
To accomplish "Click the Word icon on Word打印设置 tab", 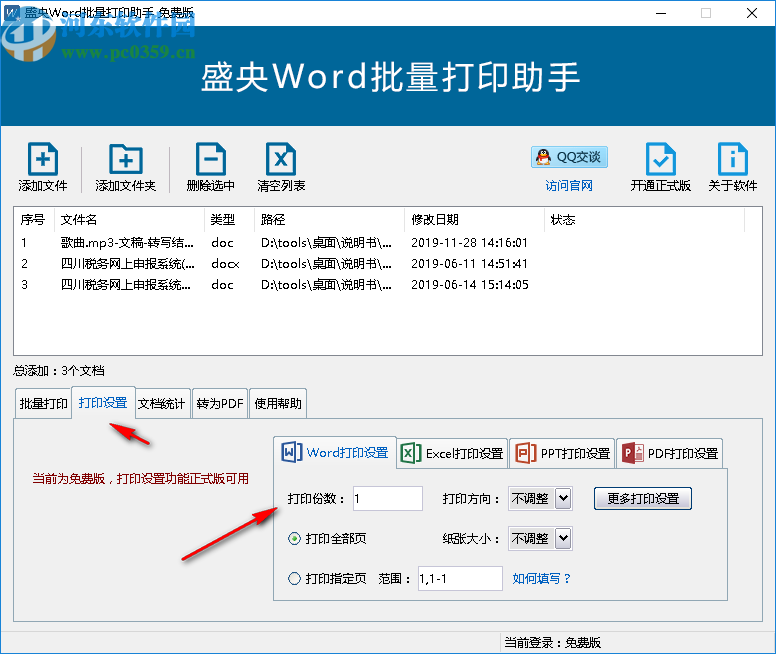I will tap(291, 452).
